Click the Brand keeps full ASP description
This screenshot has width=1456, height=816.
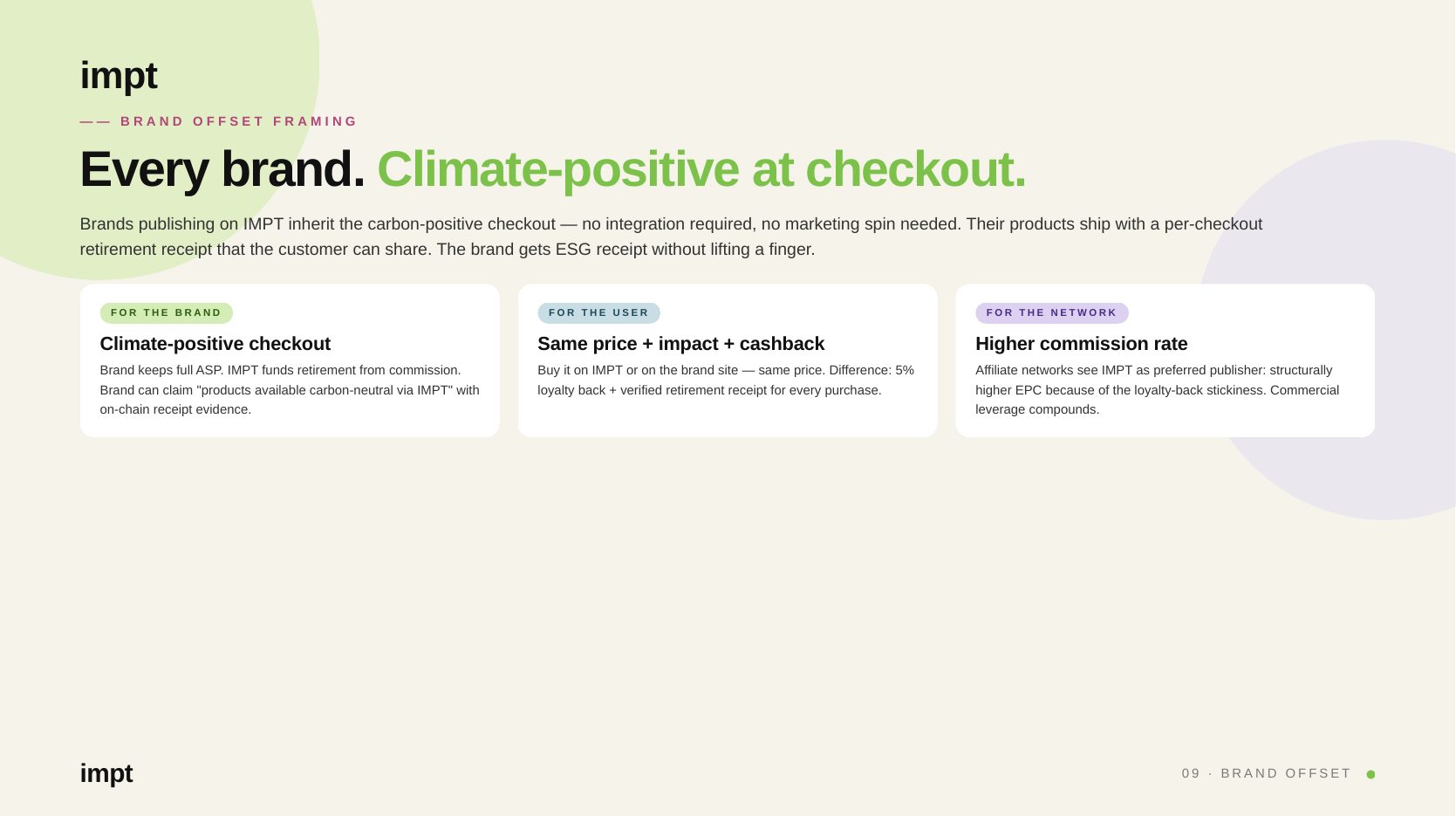[x=290, y=390]
